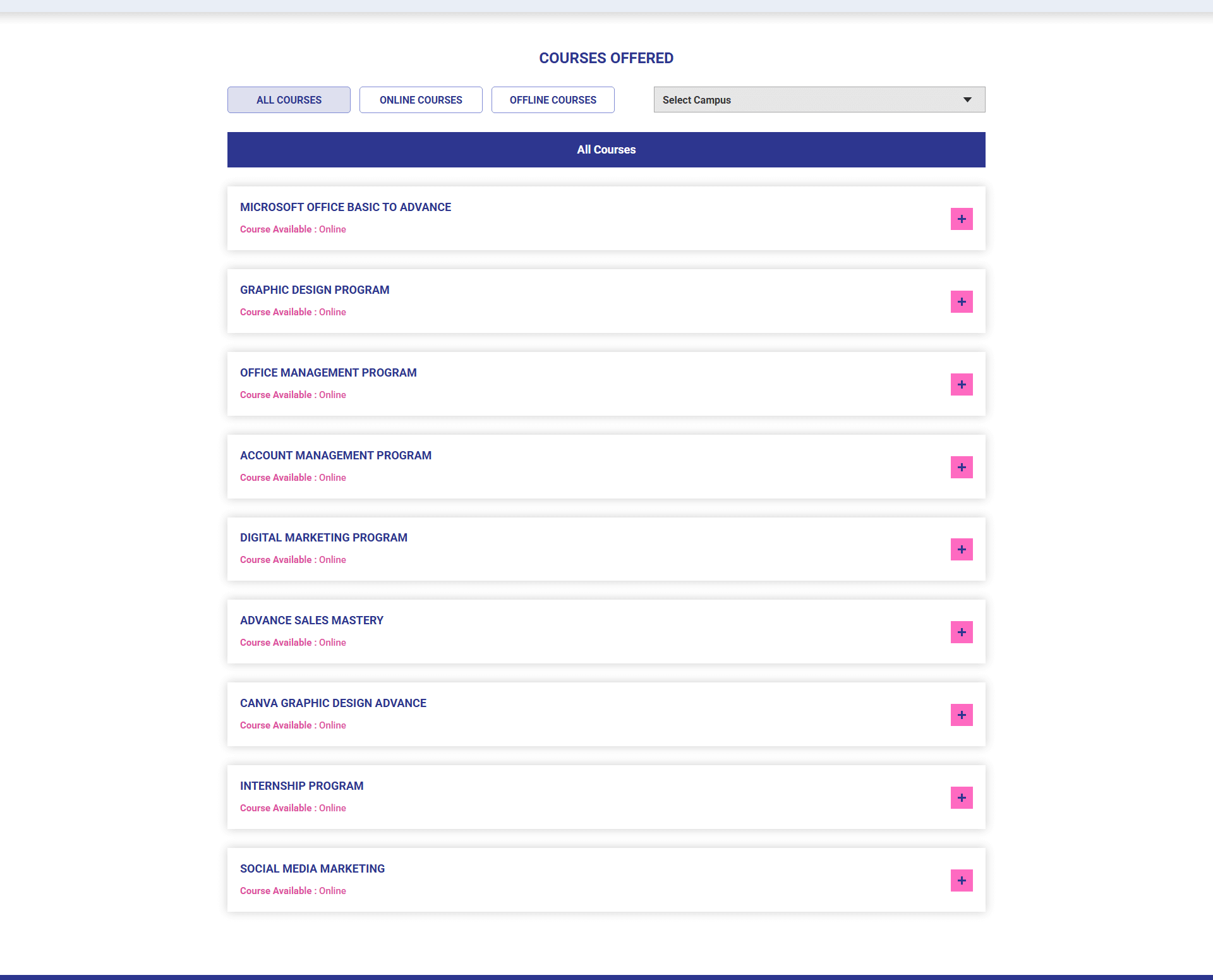Expand the Microsoft Office Basic To Advance course

pos(962,219)
